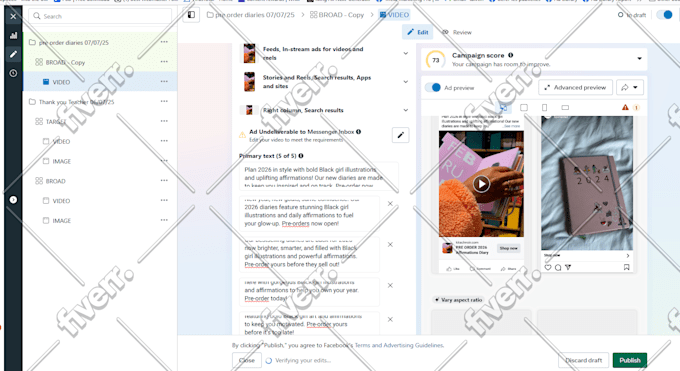Remove the primary text ending 'before it's too late'
Screen dimensions: 680x371
[x=390, y=319]
